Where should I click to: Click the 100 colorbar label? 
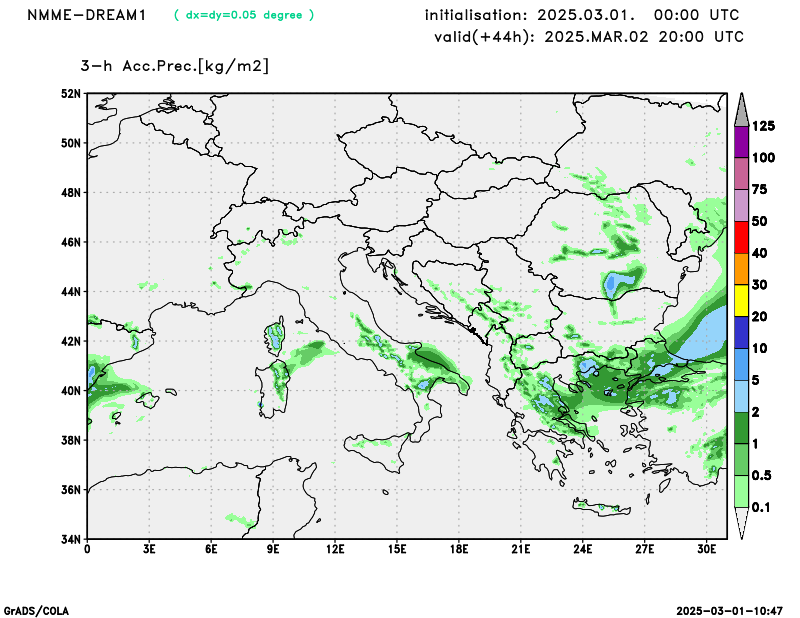tap(763, 158)
